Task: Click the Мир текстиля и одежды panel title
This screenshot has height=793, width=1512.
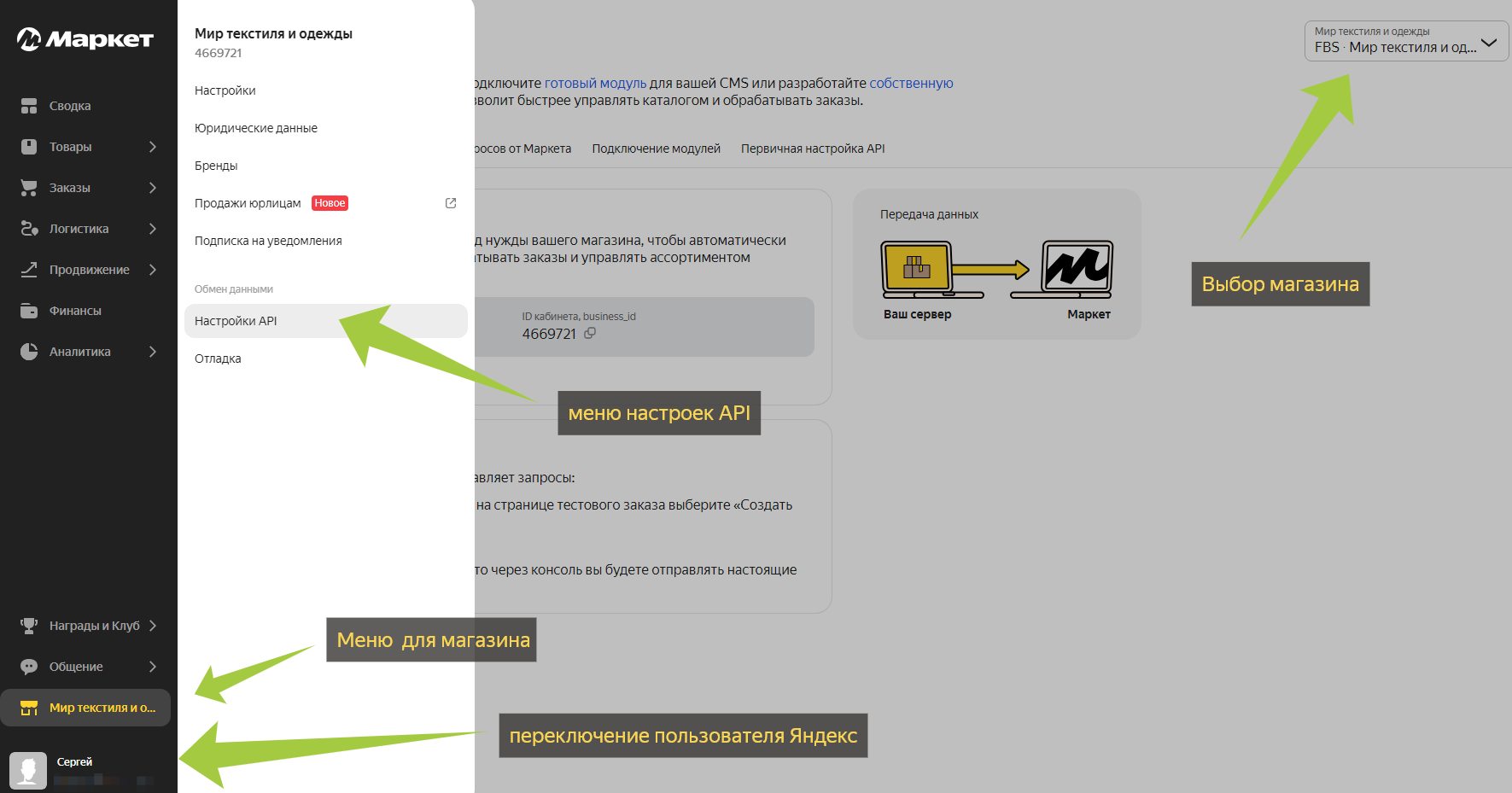Action: click(x=273, y=33)
